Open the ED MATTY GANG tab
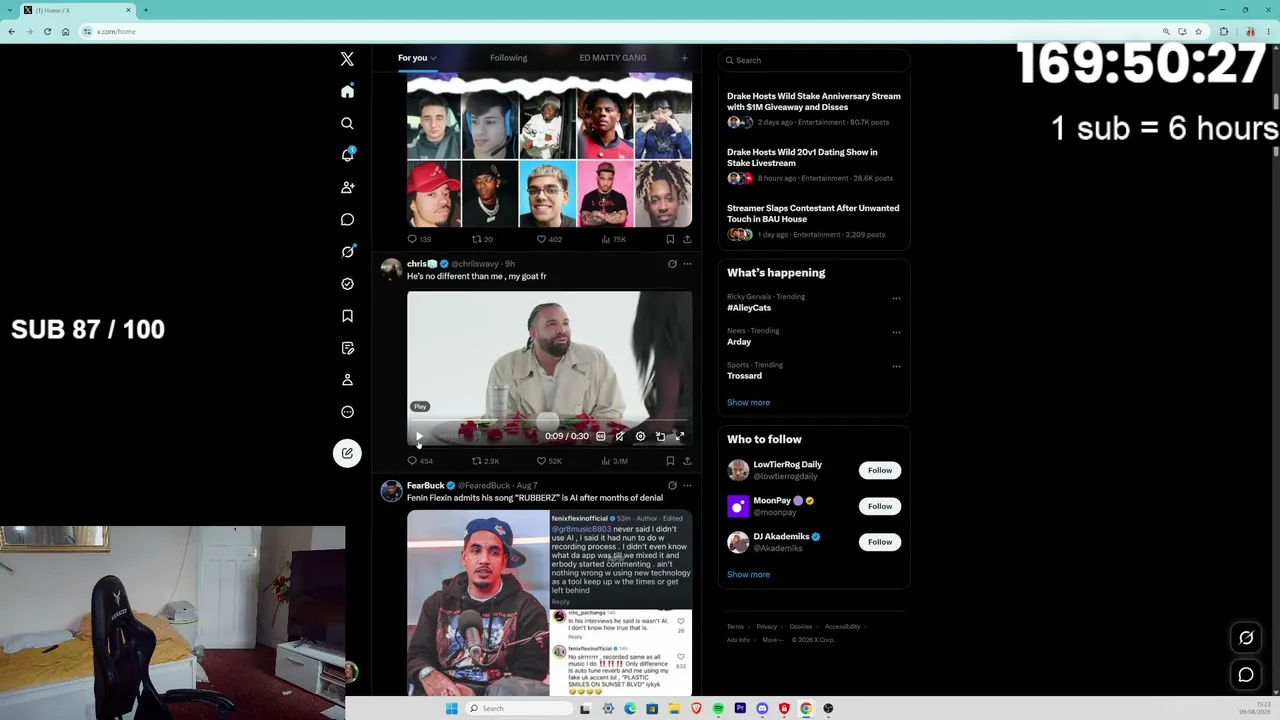Image resolution: width=1280 pixels, height=720 pixels. [612, 58]
